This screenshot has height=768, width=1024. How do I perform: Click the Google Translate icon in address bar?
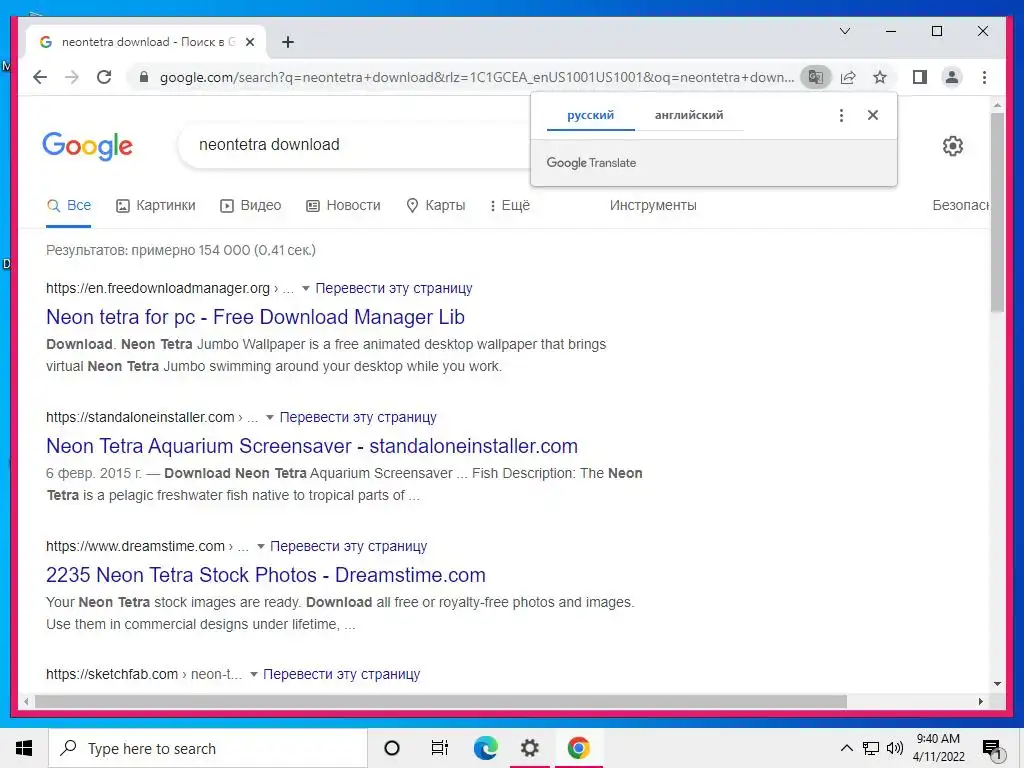[815, 77]
